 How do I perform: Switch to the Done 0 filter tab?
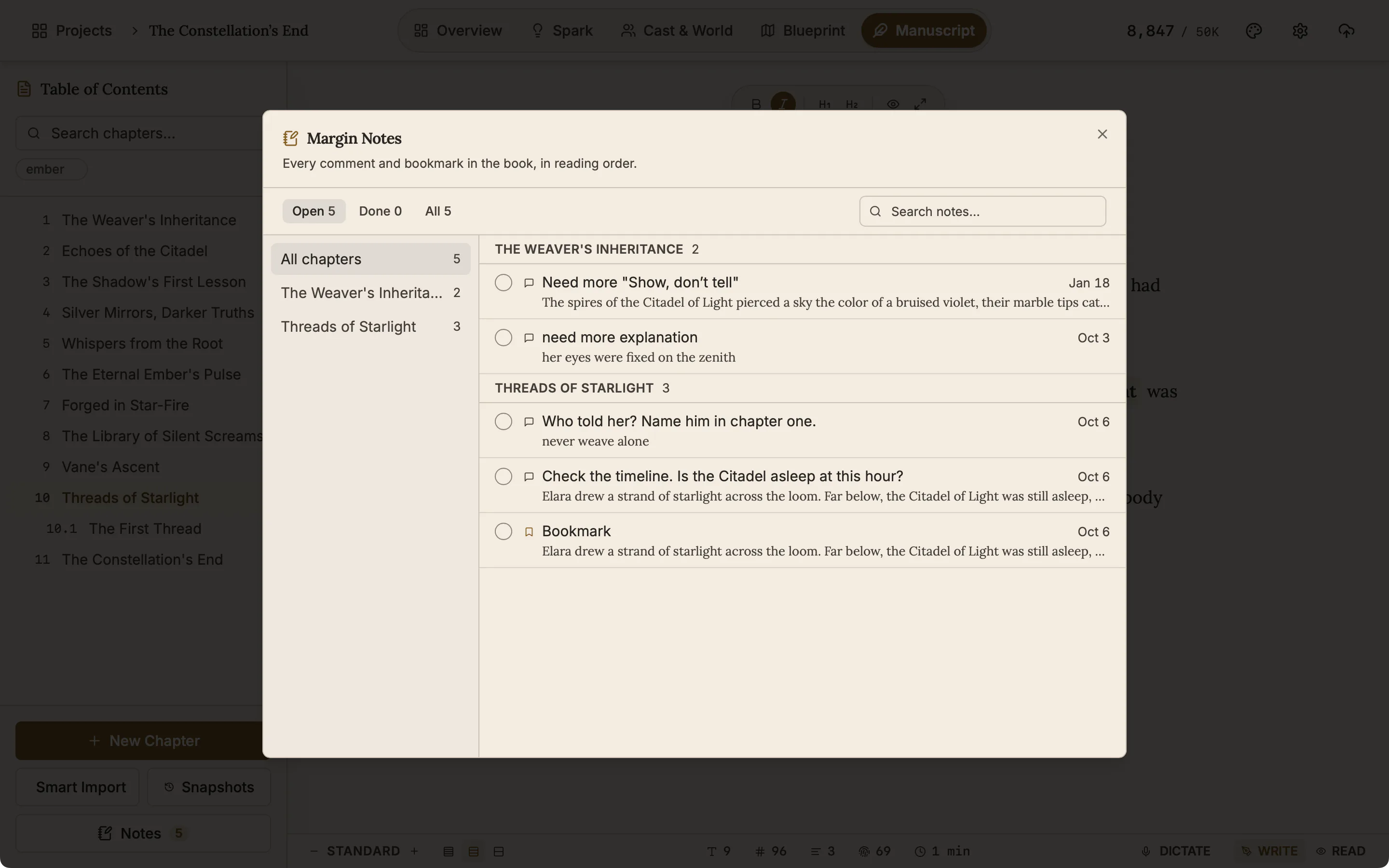[380, 211]
